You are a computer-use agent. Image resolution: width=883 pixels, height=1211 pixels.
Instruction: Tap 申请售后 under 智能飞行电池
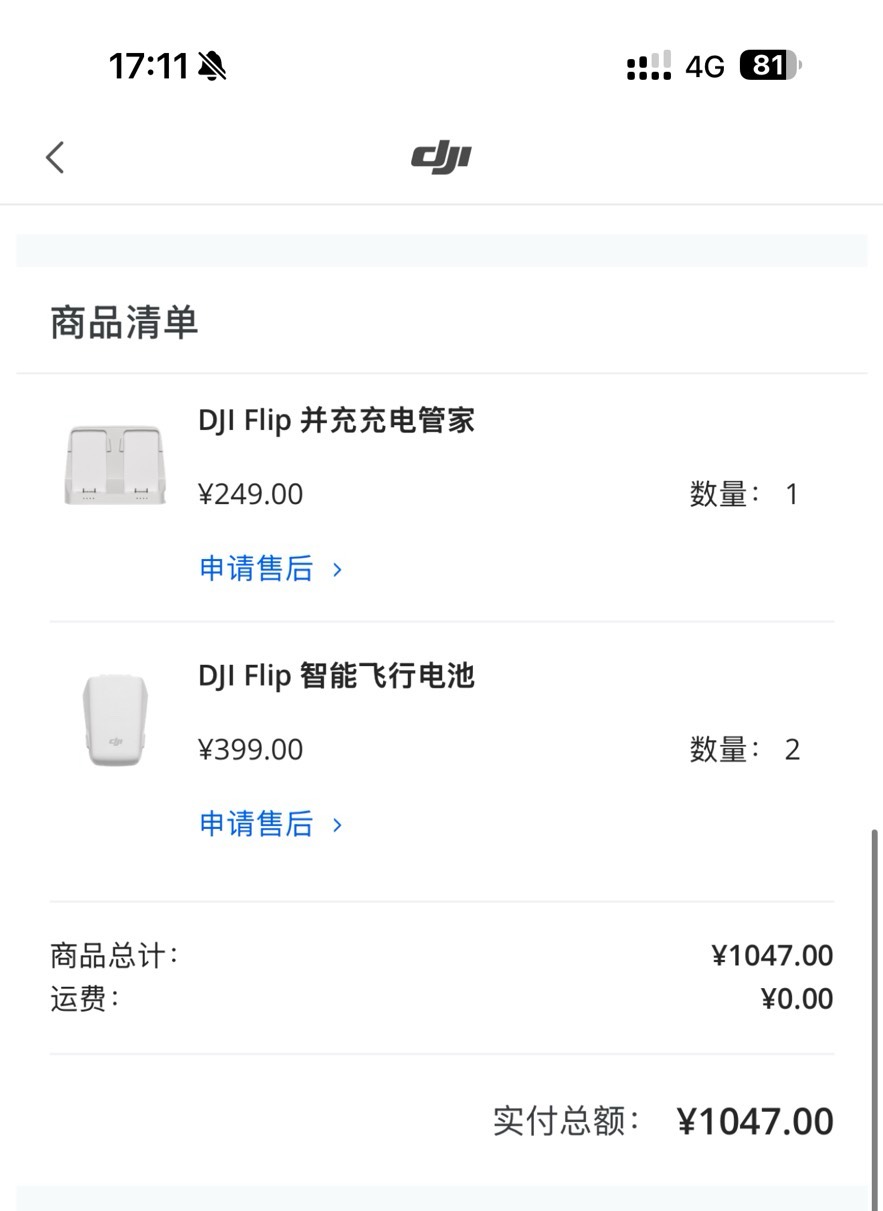257,824
